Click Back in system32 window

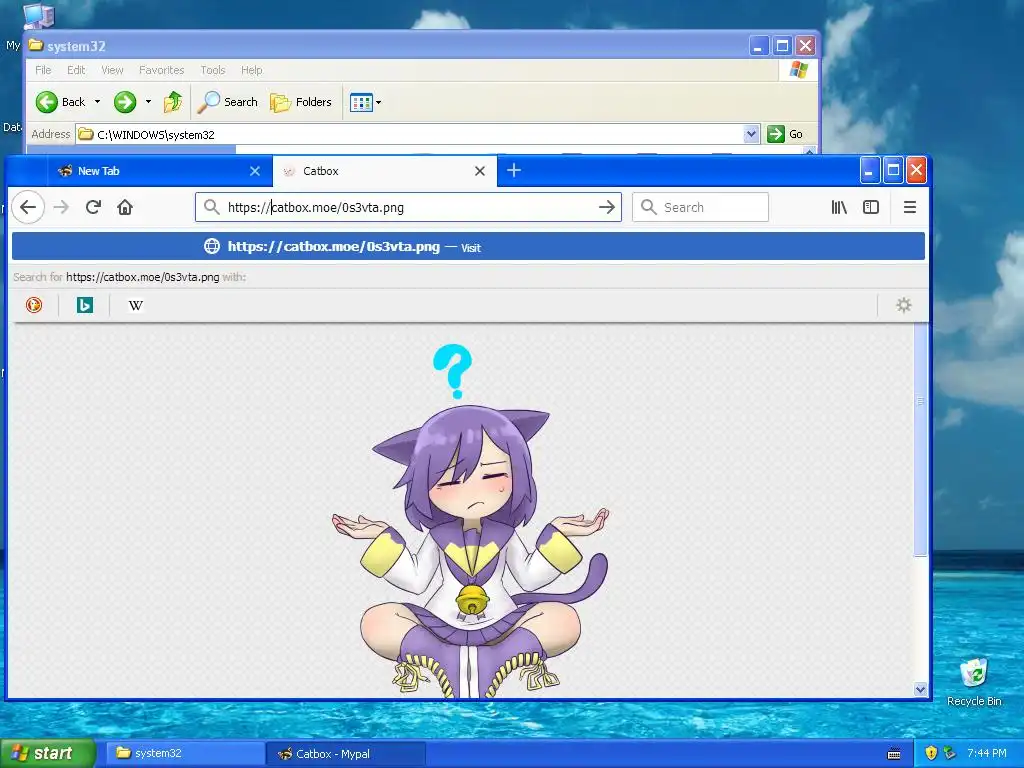pos(61,102)
